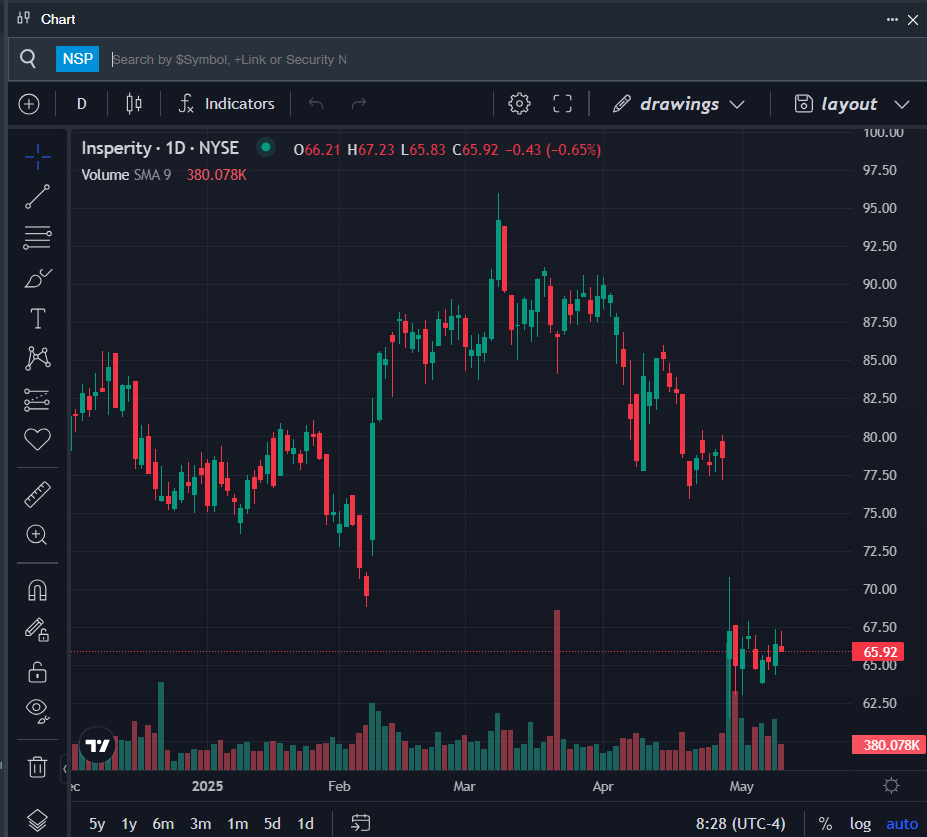Select the crosshair cursor tool
927x837 pixels.
(x=37, y=157)
